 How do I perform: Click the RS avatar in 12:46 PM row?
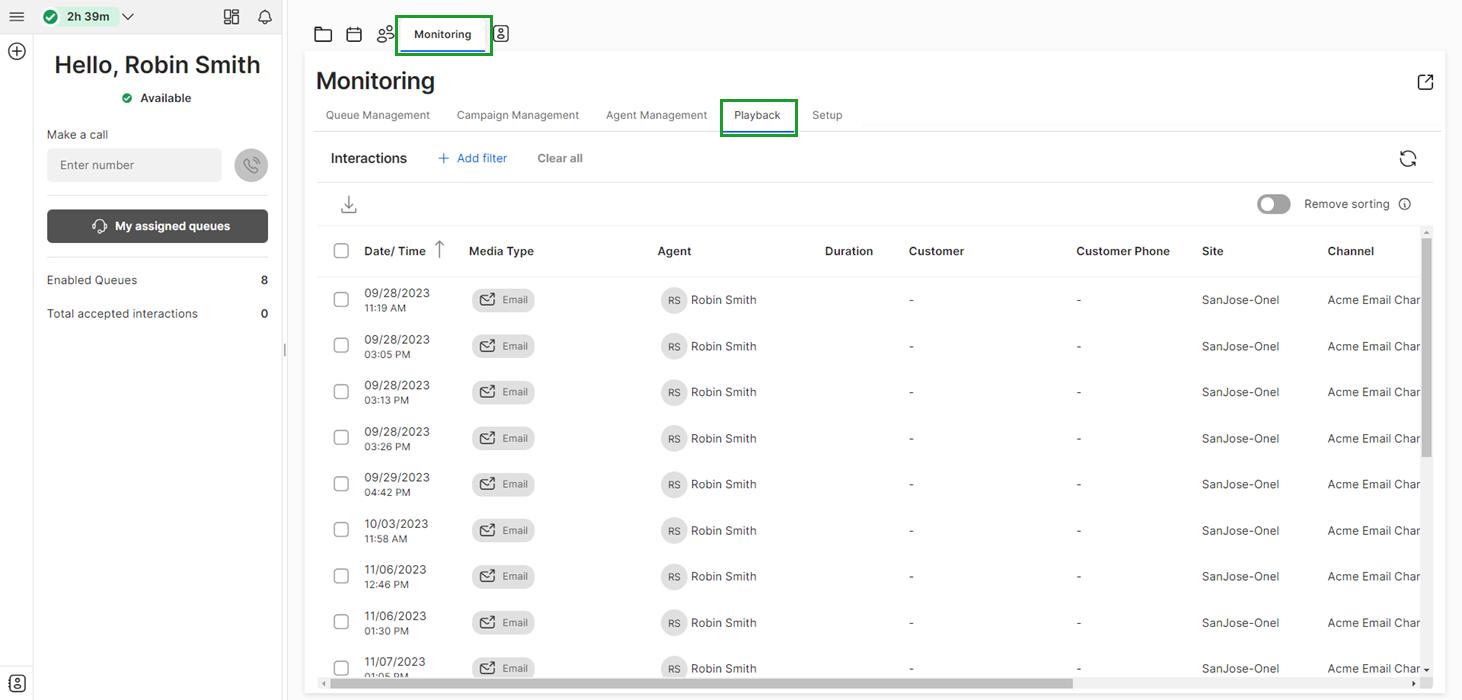[x=674, y=576]
